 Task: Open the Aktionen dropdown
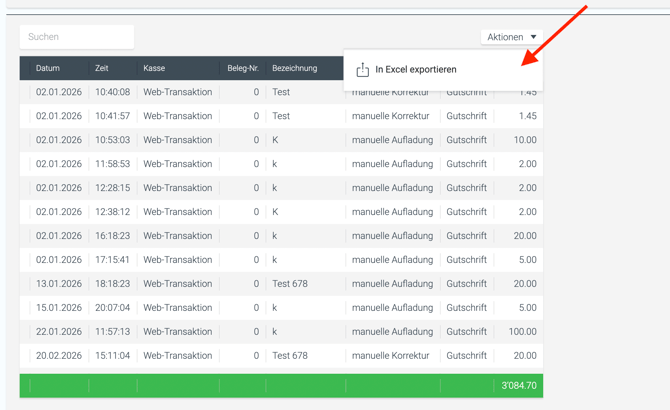tap(511, 37)
